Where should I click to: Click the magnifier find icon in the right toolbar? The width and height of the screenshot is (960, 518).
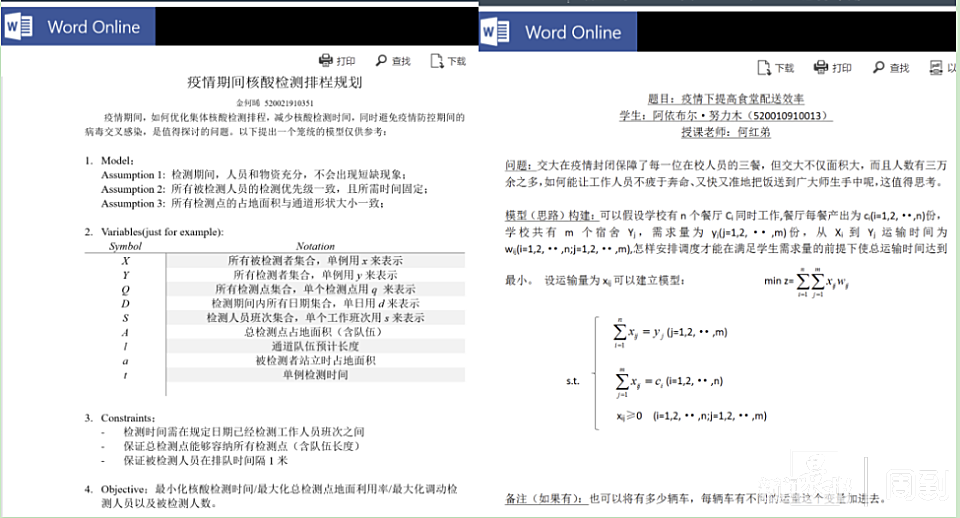tap(878, 67)
